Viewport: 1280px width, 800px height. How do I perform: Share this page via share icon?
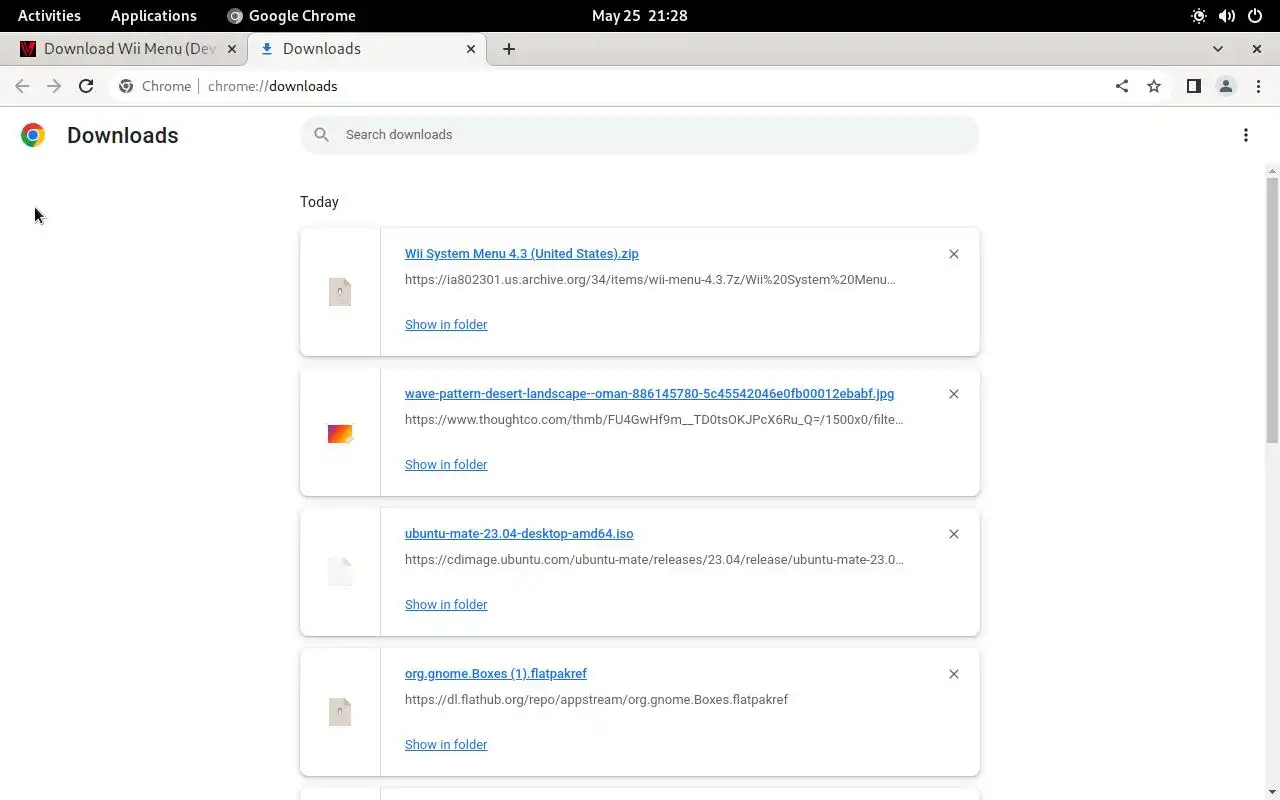point(1122,86)
